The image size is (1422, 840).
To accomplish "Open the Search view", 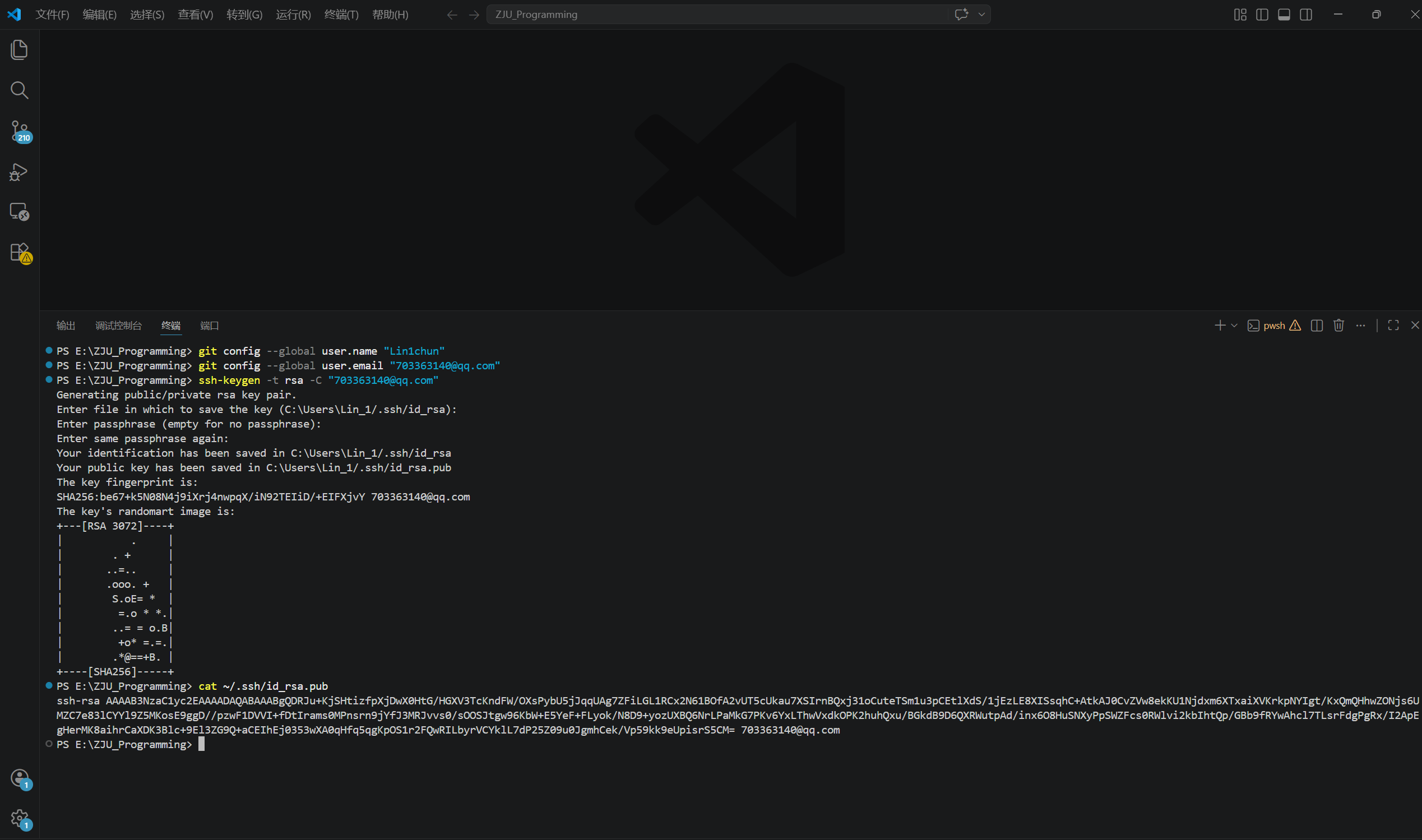I will pyautogui.click(x=19, y=90).
